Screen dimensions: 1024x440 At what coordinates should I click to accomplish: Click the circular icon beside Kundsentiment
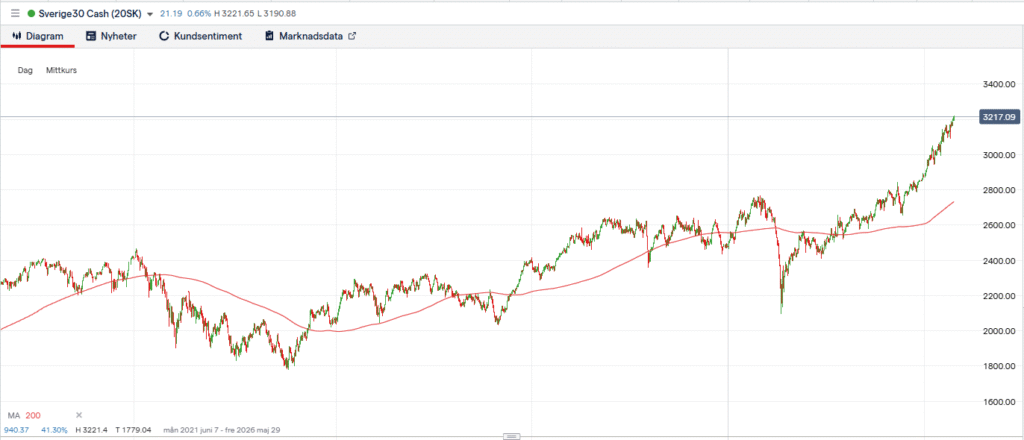click(163, 36)
